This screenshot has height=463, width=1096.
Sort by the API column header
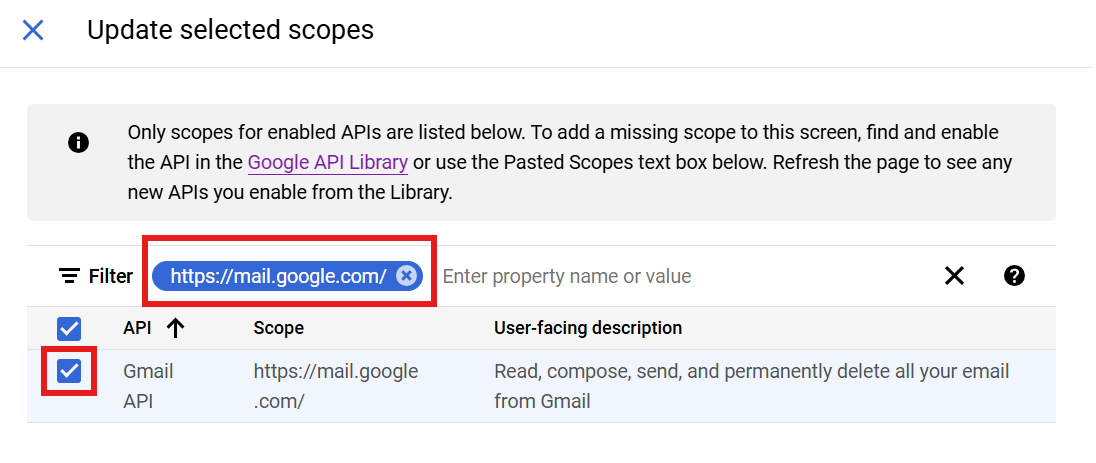point(137,328)
